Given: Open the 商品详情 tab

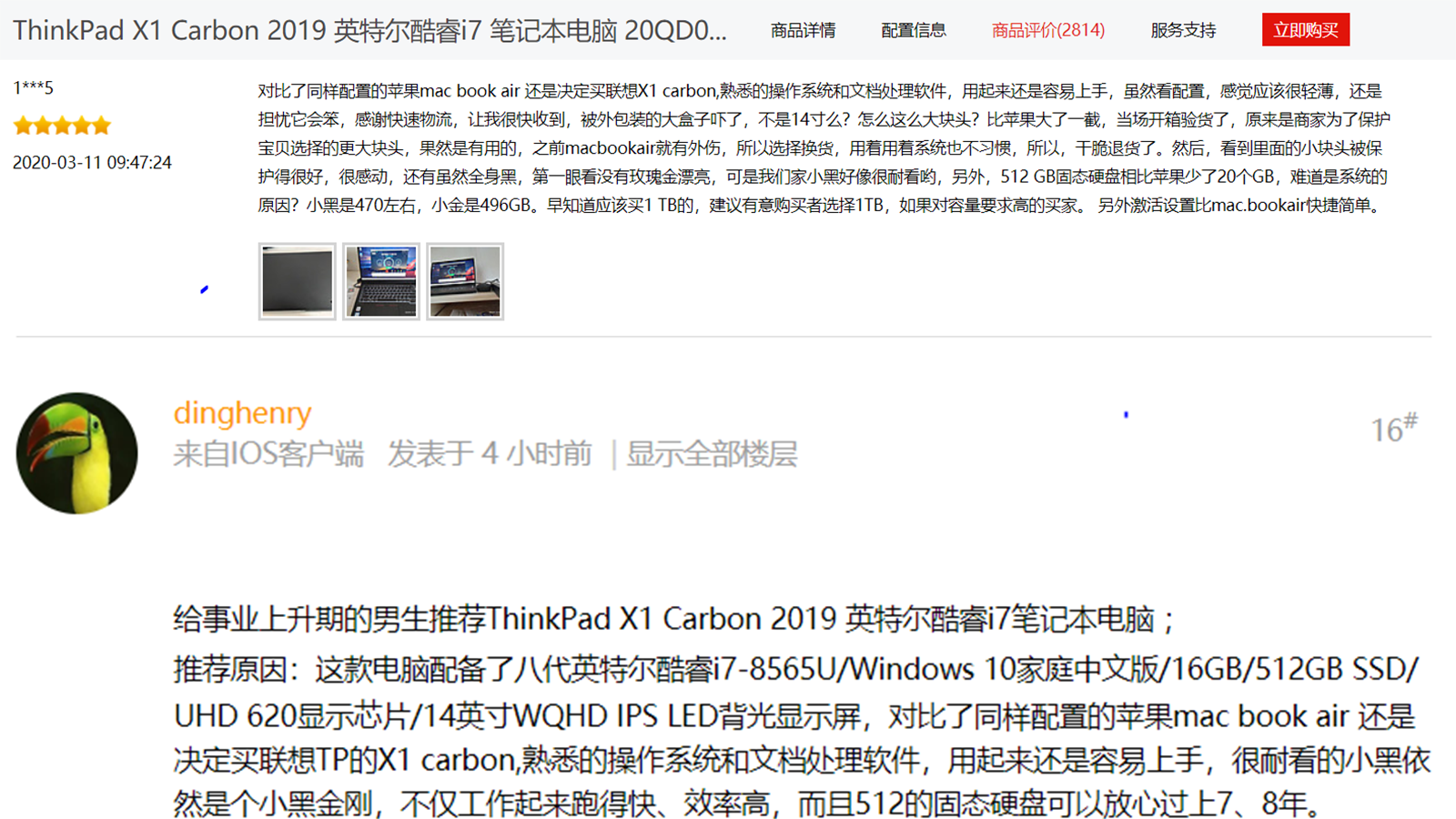Looking at the screenshot, I should tap(803, 30).
